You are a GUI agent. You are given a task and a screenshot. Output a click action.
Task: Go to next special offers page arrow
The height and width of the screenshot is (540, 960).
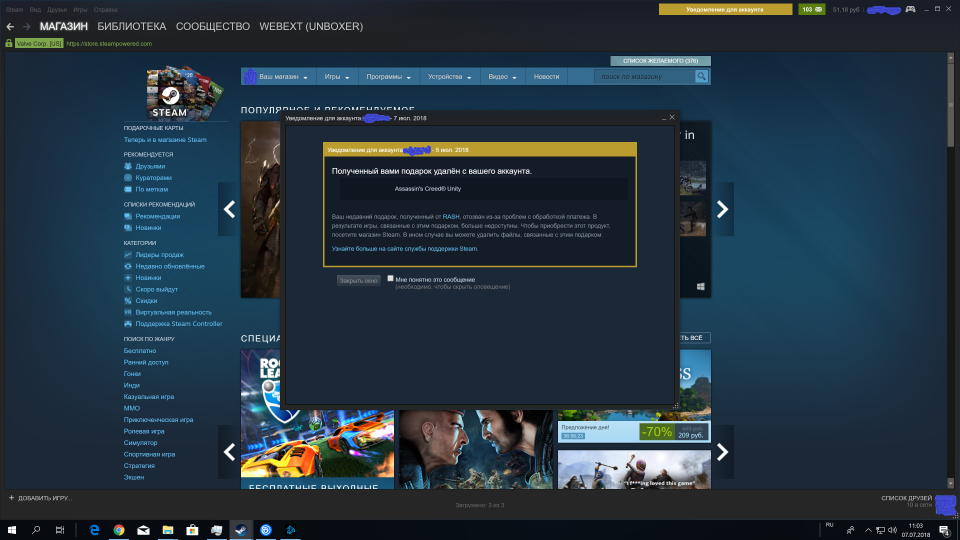tap(722, 452)
